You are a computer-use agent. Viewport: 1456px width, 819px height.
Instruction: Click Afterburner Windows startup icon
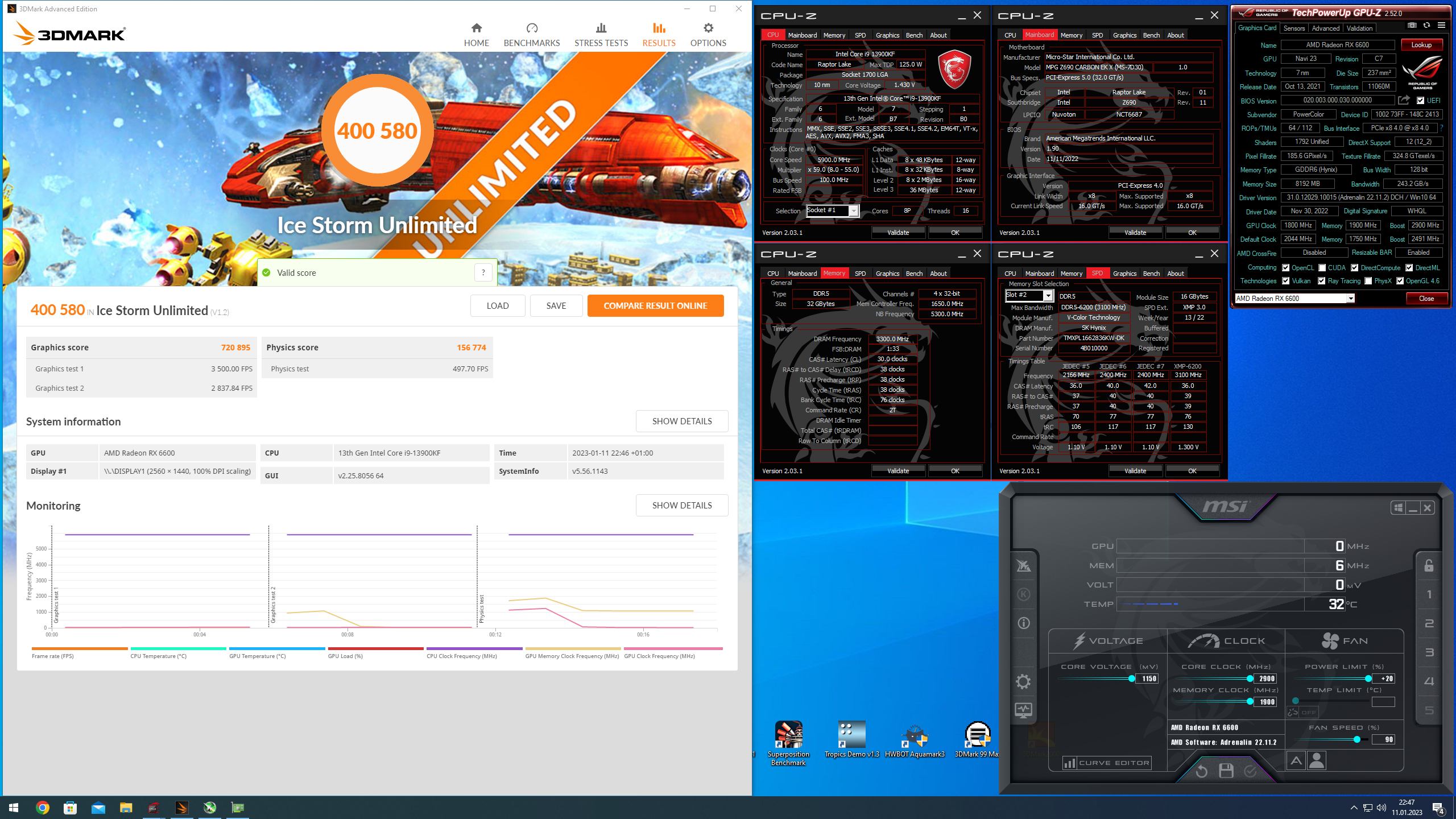(1399, 508)
